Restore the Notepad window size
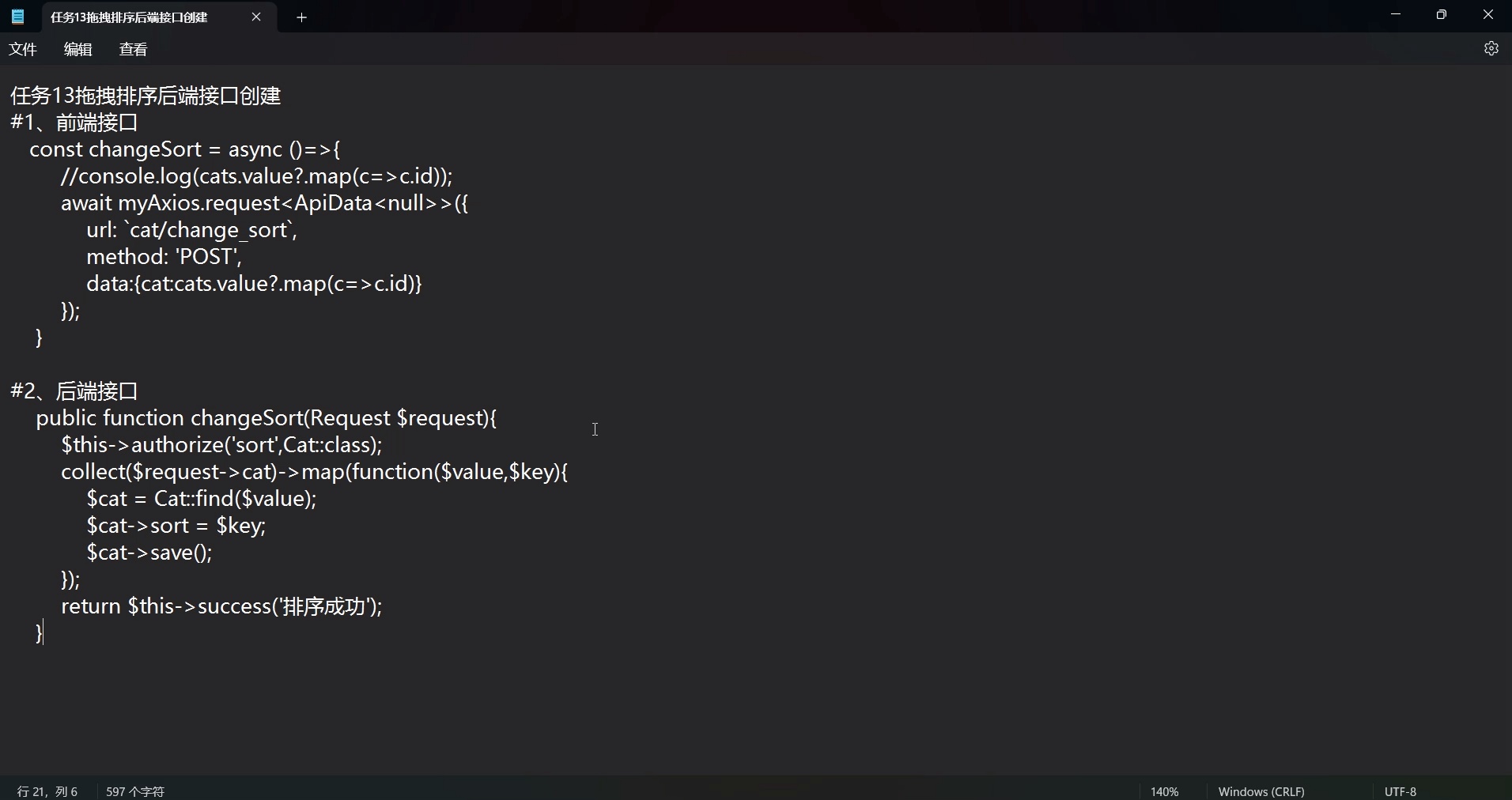The height and width of the screenshot is (800, 1512). click(x=1441, y=14)
